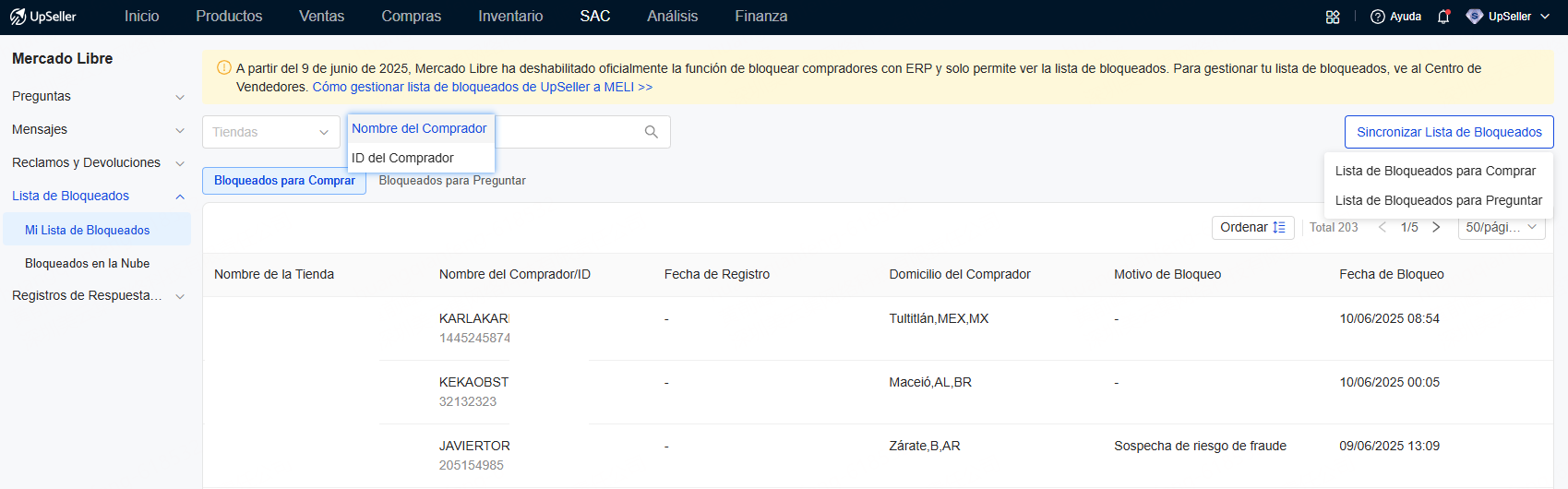Open the Finanza menu

[x=761, y=17]
